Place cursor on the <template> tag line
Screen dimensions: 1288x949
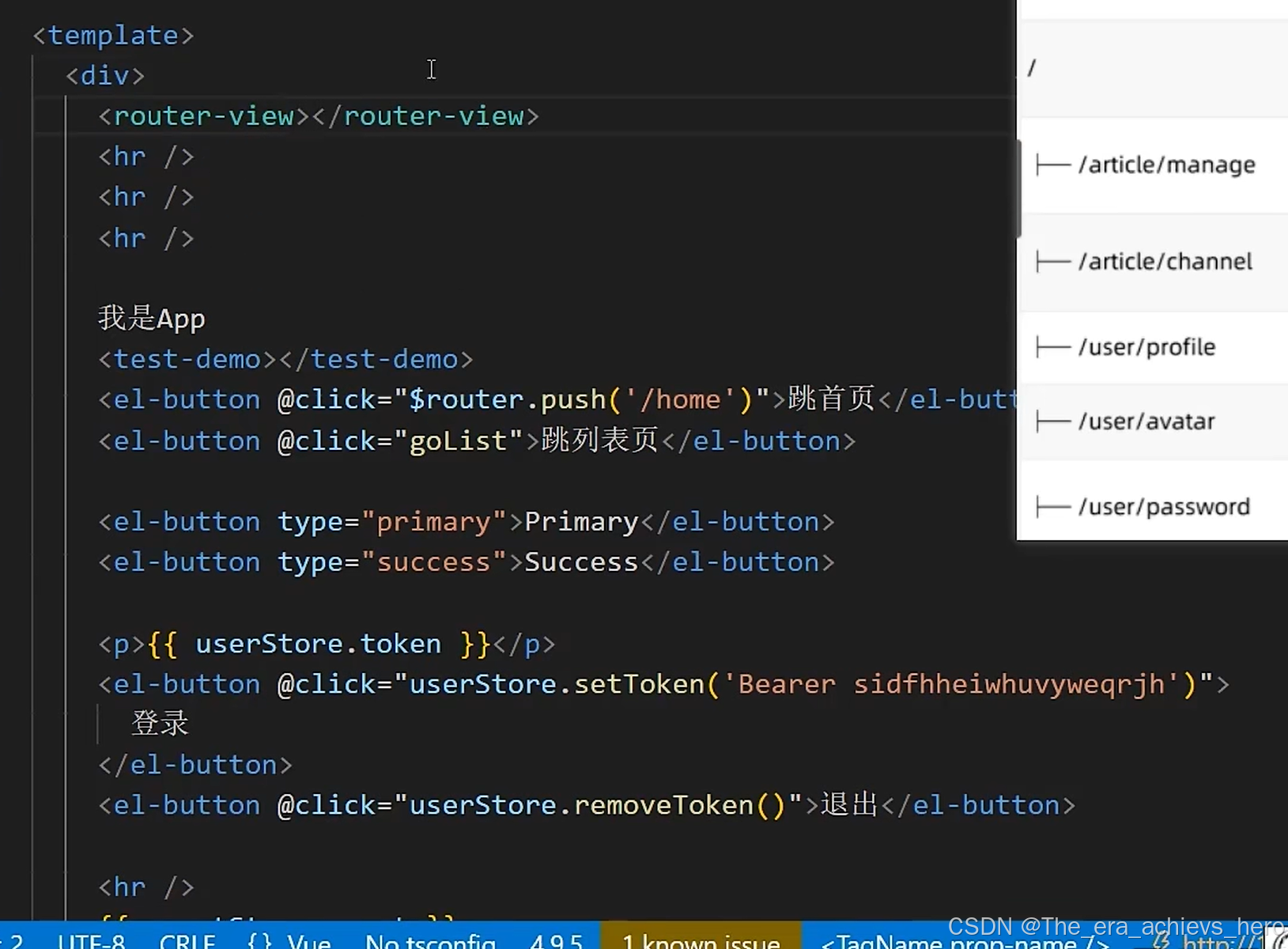point(113,36)
